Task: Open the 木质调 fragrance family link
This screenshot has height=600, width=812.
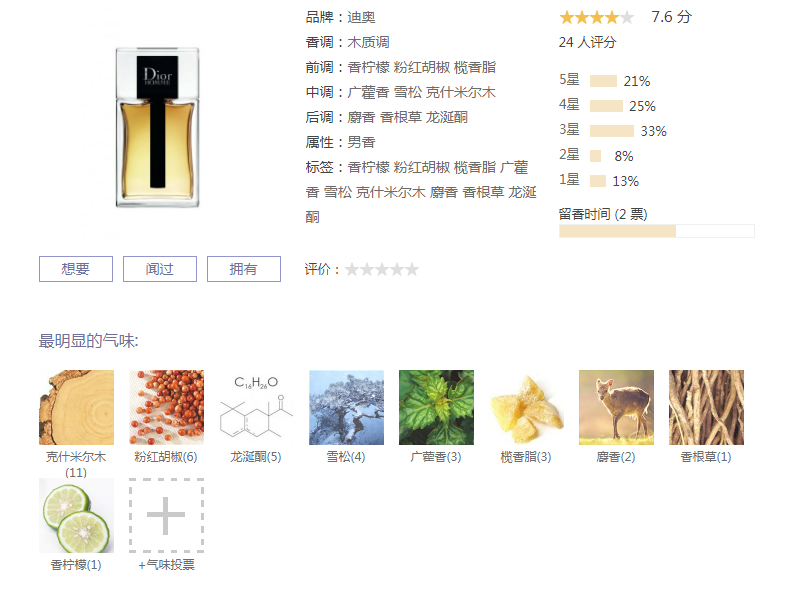Action: coord(368,42)
